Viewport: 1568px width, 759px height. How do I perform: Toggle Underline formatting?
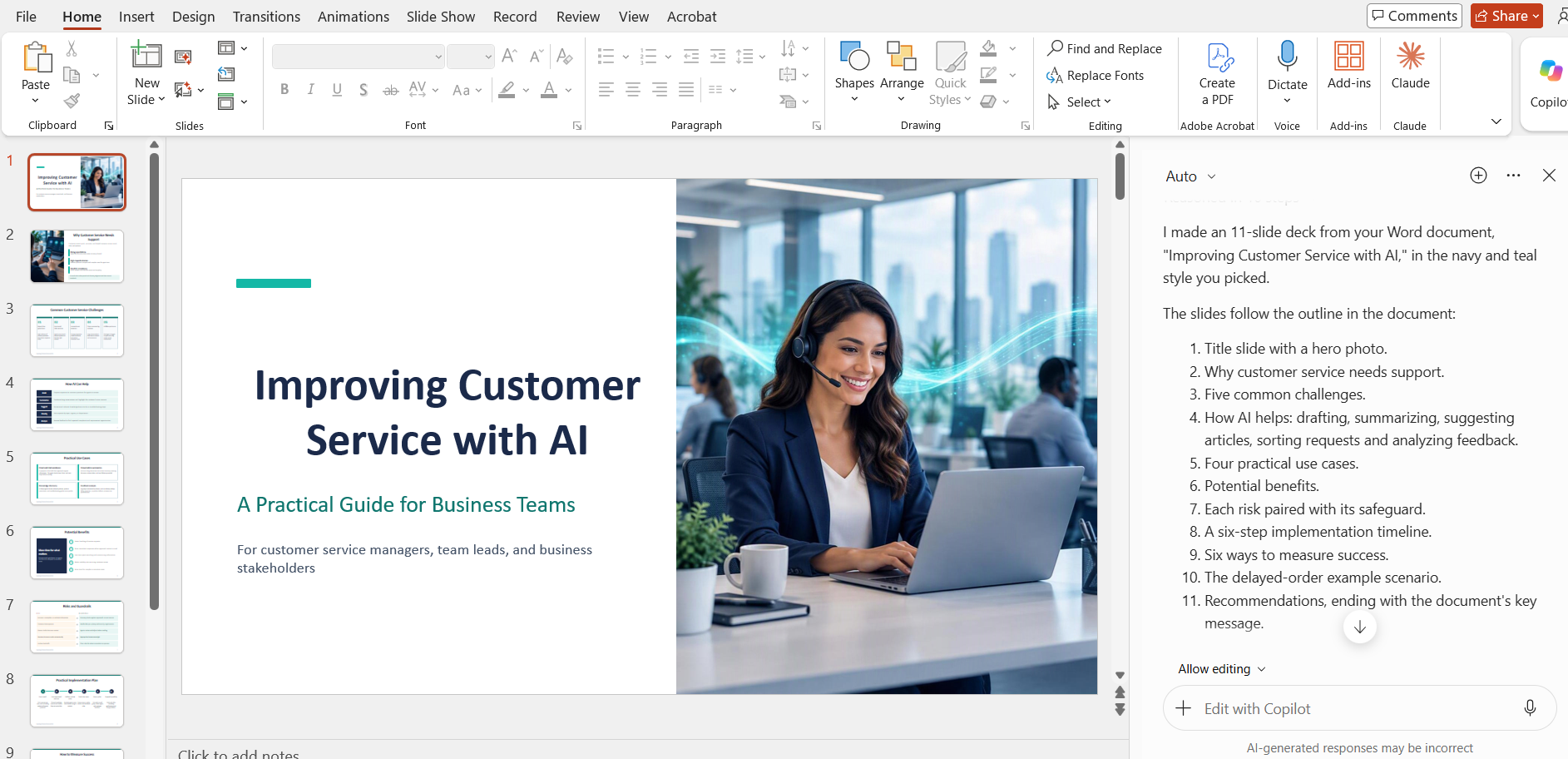[337, 89]
